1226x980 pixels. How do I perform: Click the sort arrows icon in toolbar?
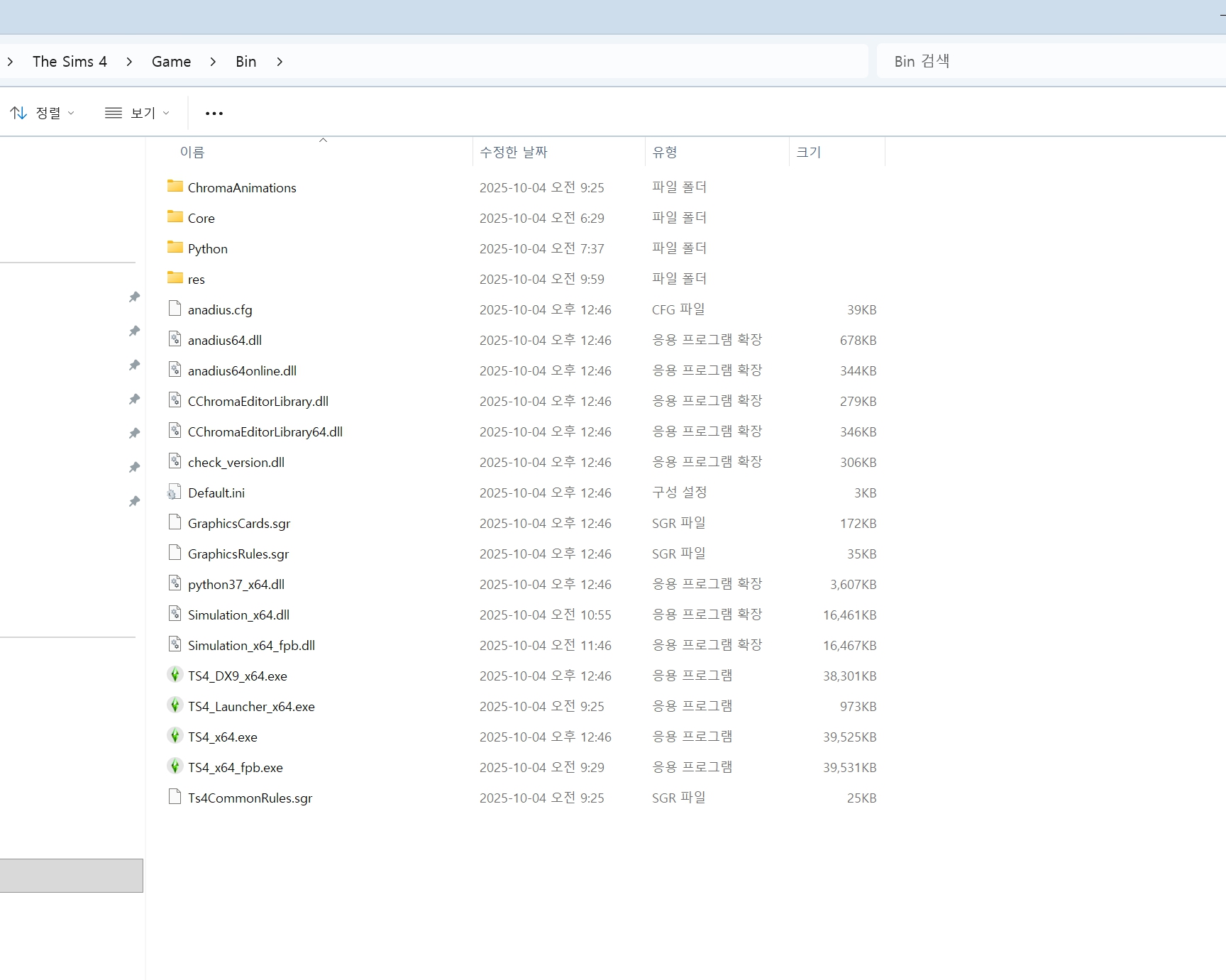tap(19, 113)
